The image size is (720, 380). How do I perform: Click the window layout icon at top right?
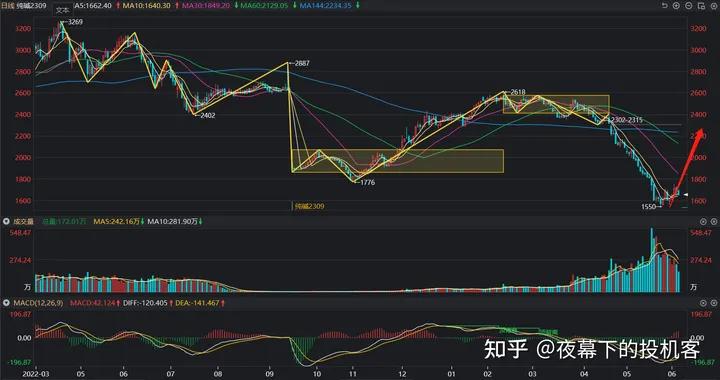point(701,6)
